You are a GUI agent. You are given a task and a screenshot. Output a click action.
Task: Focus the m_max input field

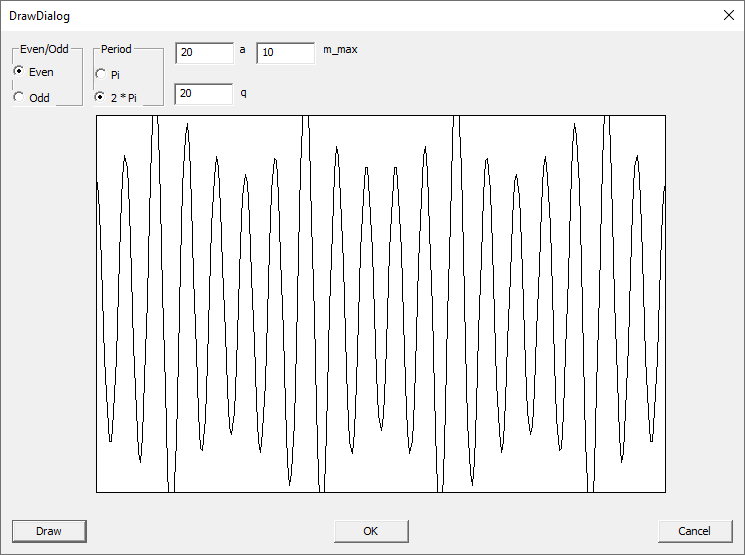285,52
